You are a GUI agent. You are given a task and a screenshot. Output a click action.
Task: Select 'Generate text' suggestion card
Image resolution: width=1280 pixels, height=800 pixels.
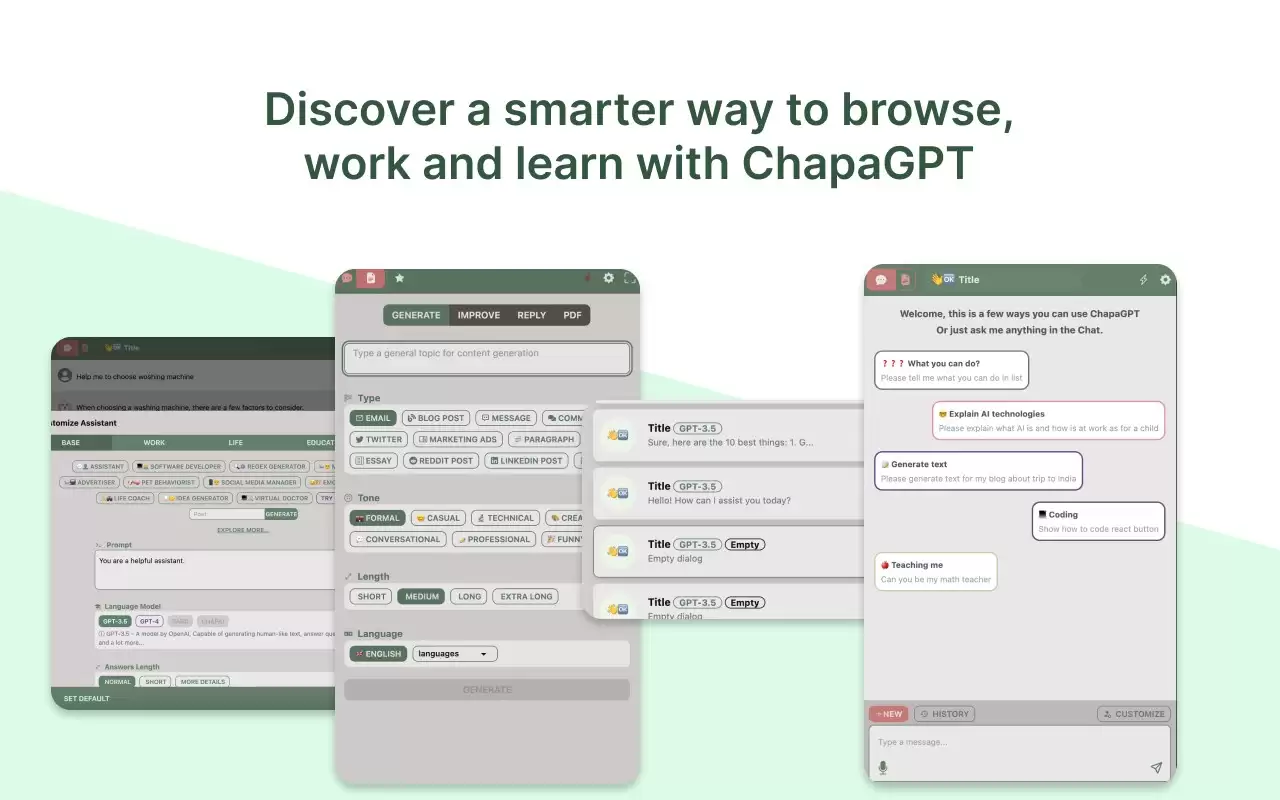click(x=979, y=471)
